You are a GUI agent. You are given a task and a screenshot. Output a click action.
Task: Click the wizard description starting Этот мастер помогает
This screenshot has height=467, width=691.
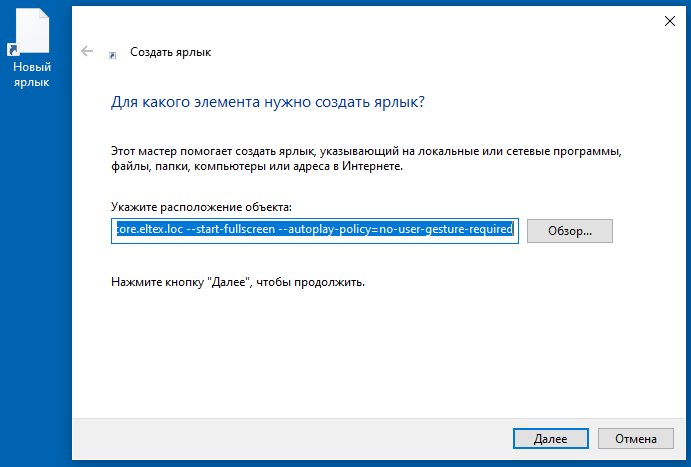pyautogui.click(x=366, y=150)
